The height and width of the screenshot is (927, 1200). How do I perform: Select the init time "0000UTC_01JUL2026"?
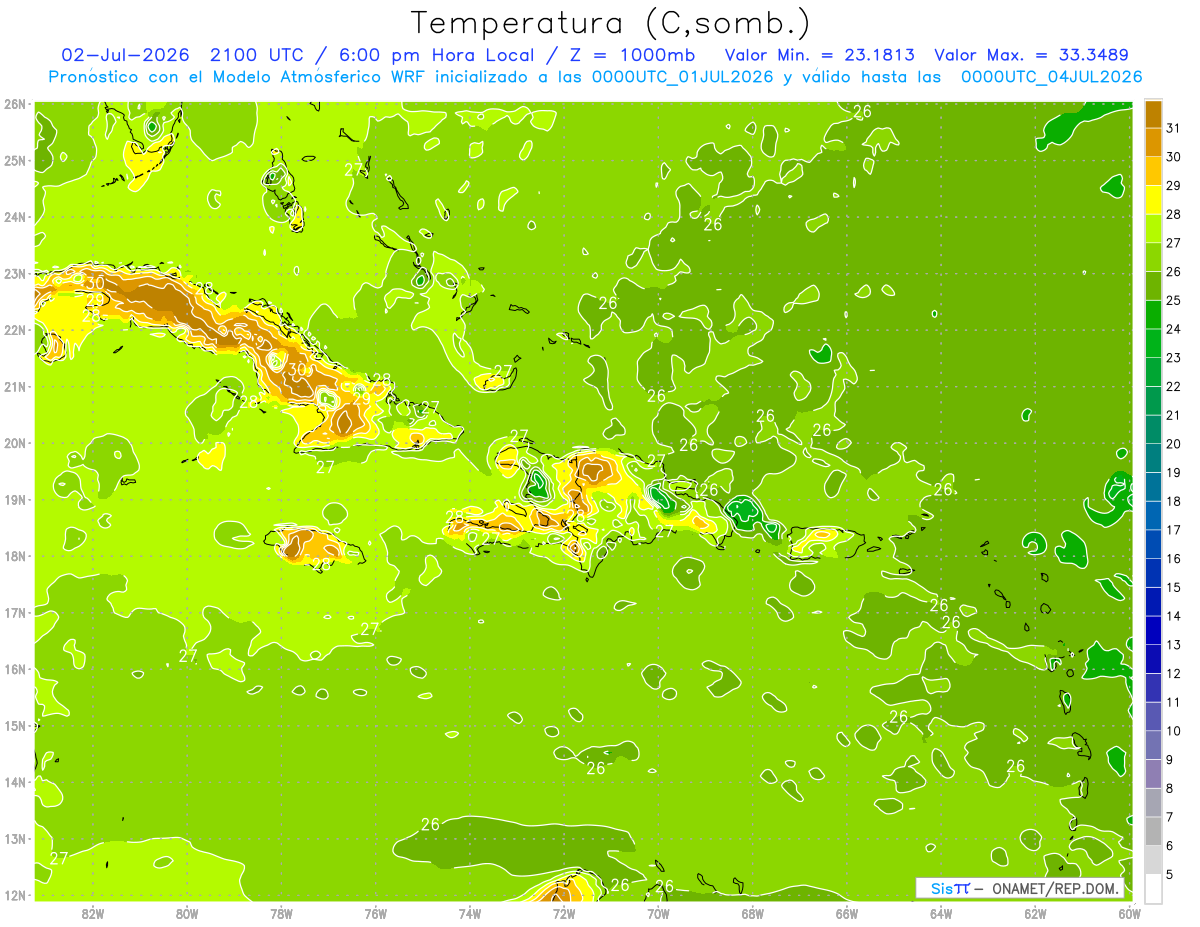683,76
